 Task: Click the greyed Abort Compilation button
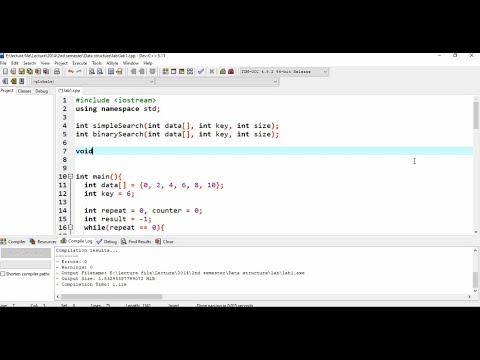pos(26,253)
